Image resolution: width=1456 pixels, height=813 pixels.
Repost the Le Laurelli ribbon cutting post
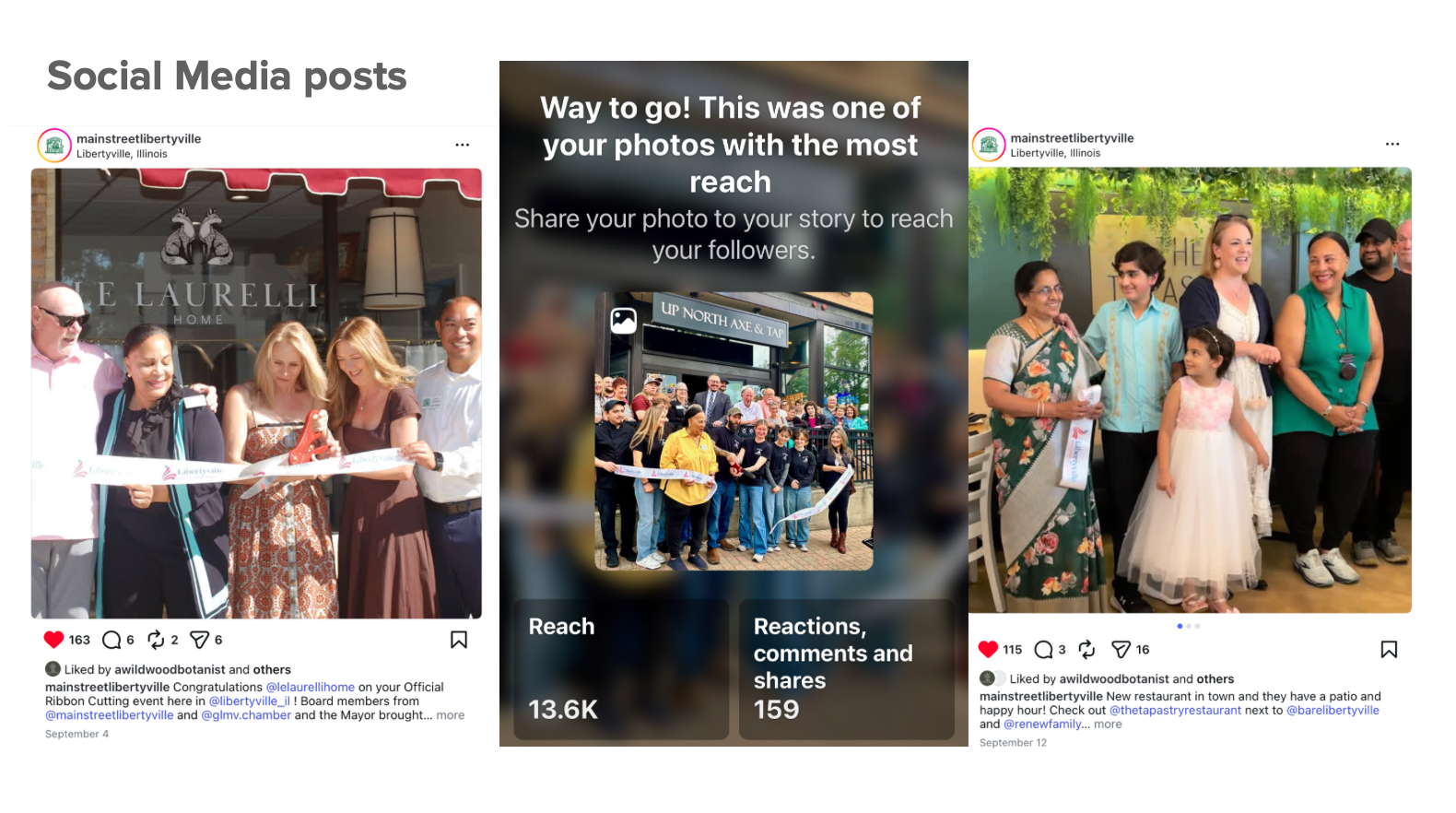click(x=156, y=640)
